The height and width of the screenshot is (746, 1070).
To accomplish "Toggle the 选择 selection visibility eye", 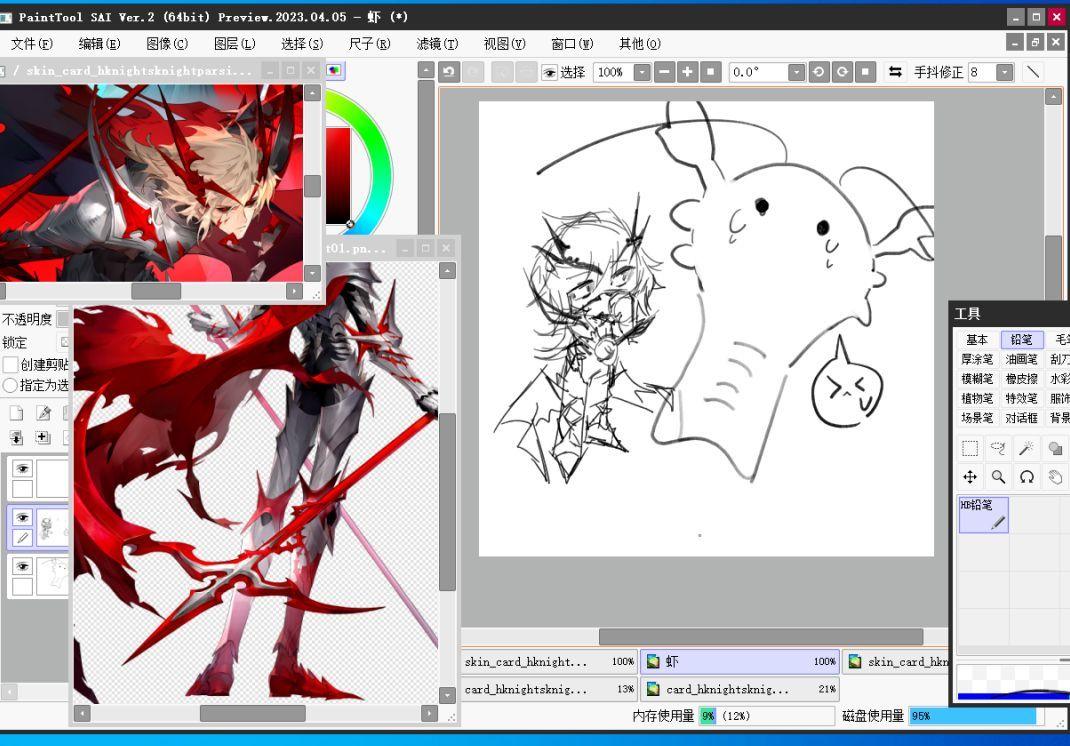I will click(549, 72).
